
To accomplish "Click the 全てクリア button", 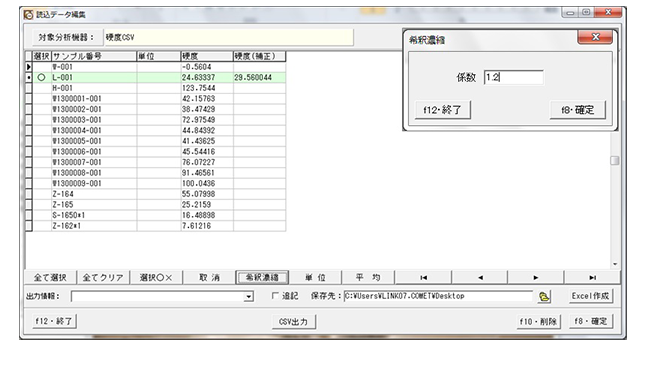I will pyautogui.click(x=103, y=278).
